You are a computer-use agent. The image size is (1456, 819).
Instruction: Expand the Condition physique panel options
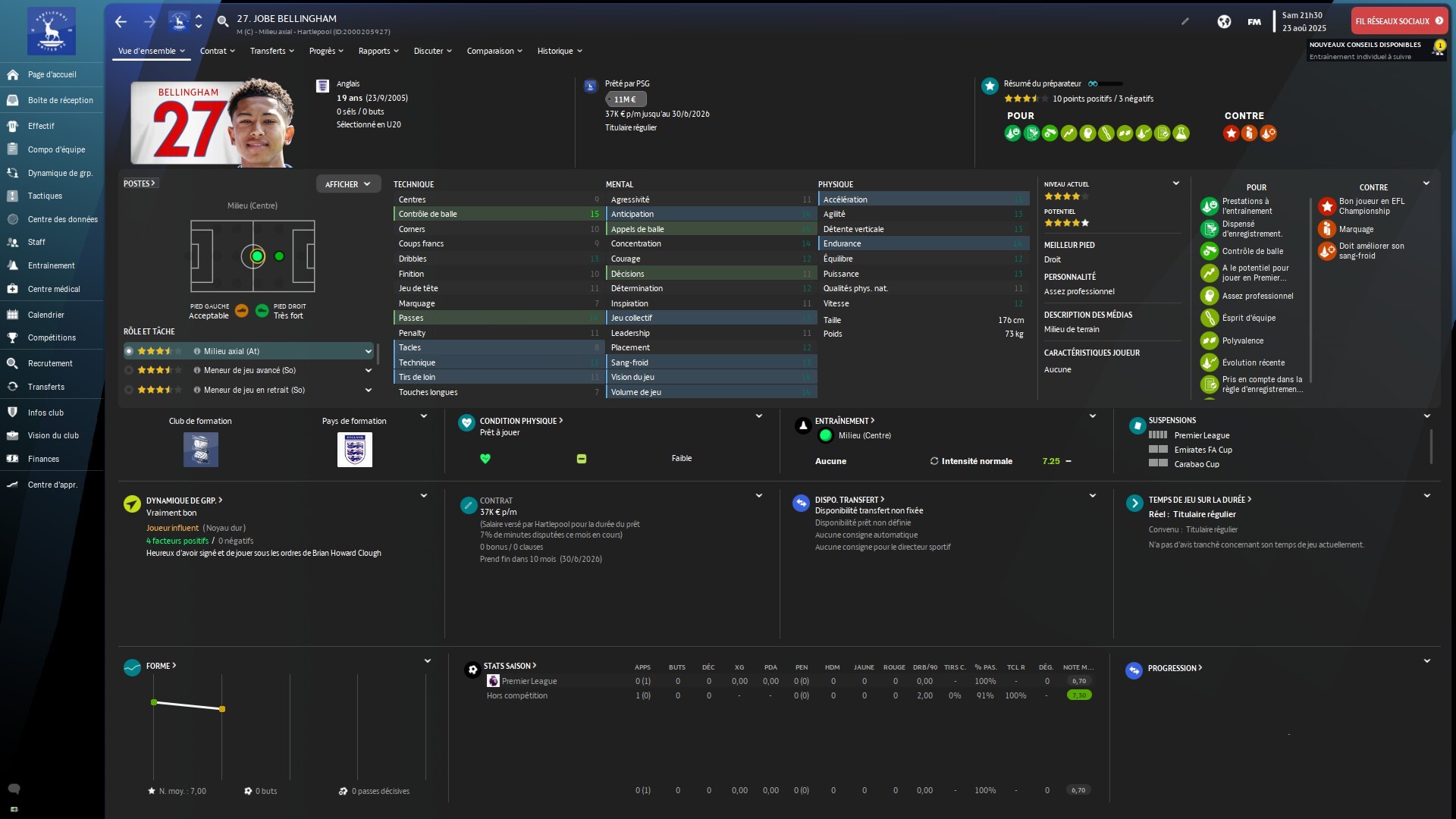758,416
